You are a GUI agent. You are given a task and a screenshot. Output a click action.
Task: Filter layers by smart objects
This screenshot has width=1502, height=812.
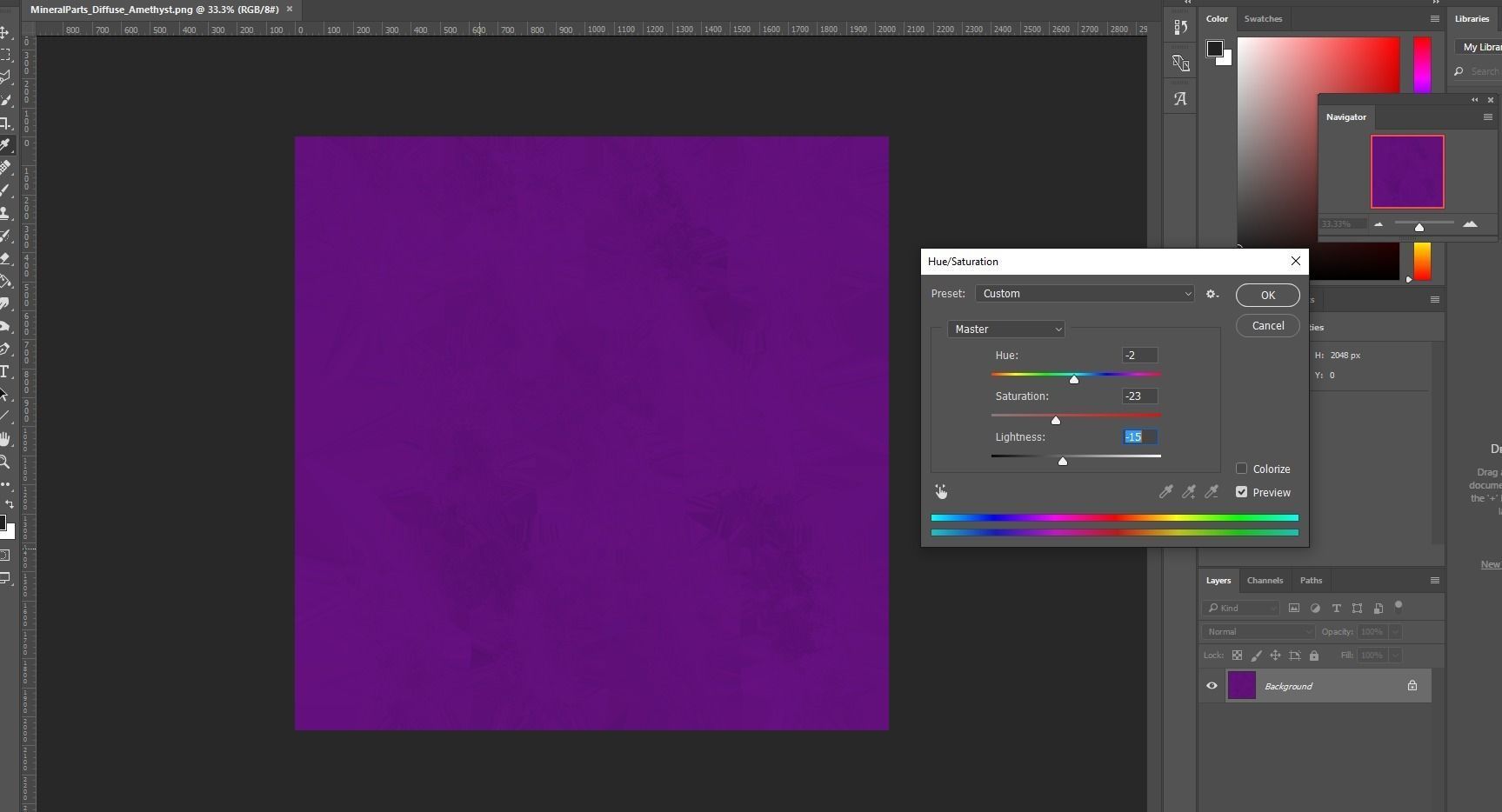click(1379, 608)
